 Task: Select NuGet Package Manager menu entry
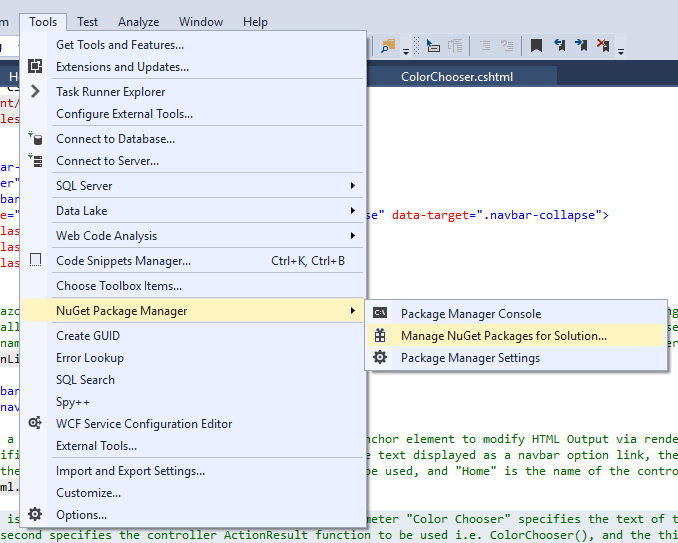pos(192,310)
